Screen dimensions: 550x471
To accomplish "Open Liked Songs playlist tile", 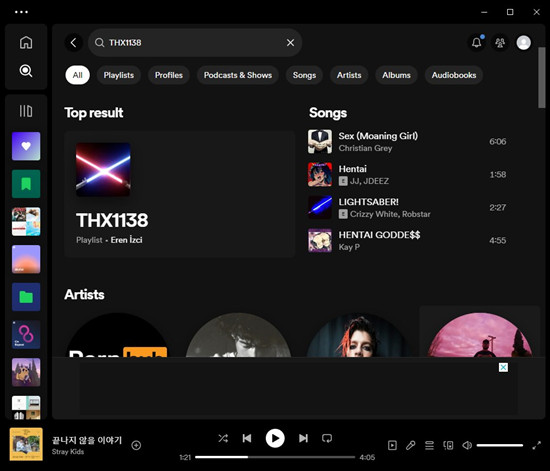I will tap(26, 146).
